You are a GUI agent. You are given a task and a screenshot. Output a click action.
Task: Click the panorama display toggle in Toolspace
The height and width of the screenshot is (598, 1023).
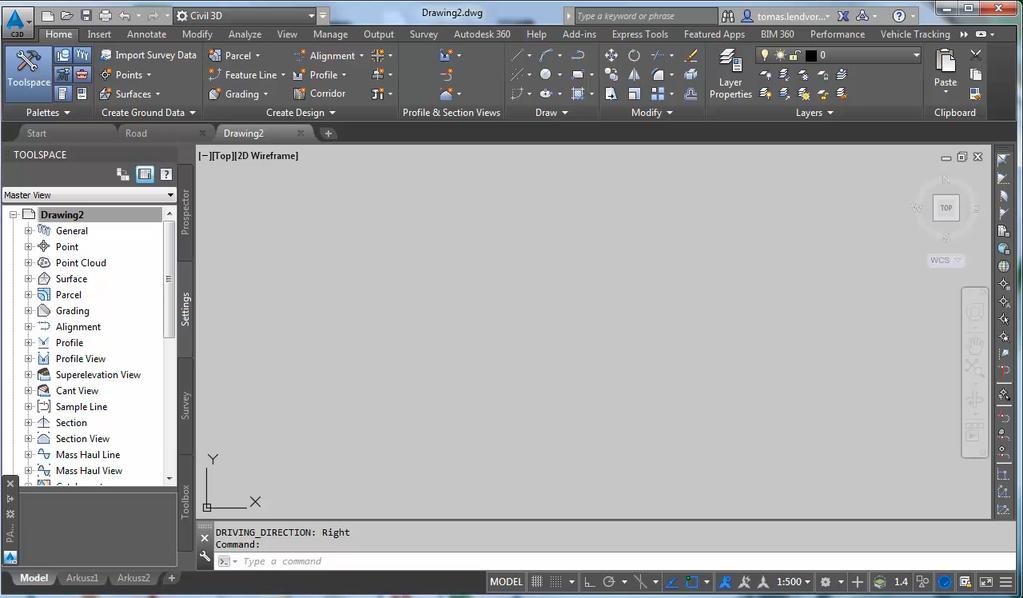[145, 174]
